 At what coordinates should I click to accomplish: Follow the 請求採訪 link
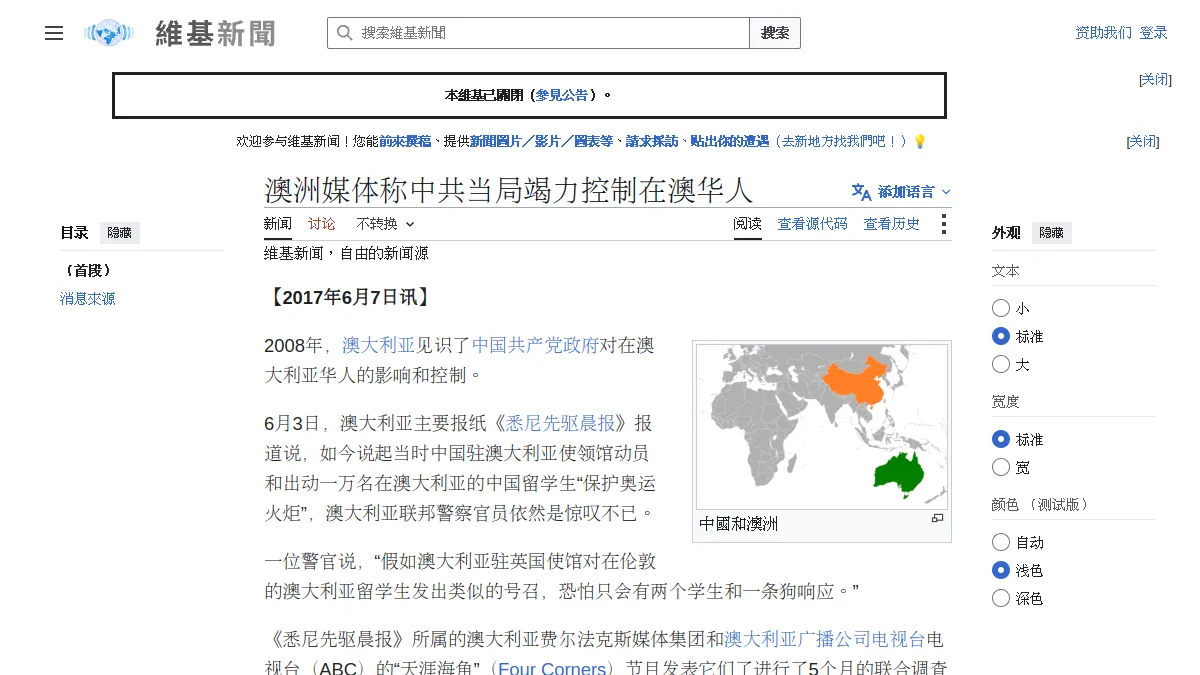652,142
